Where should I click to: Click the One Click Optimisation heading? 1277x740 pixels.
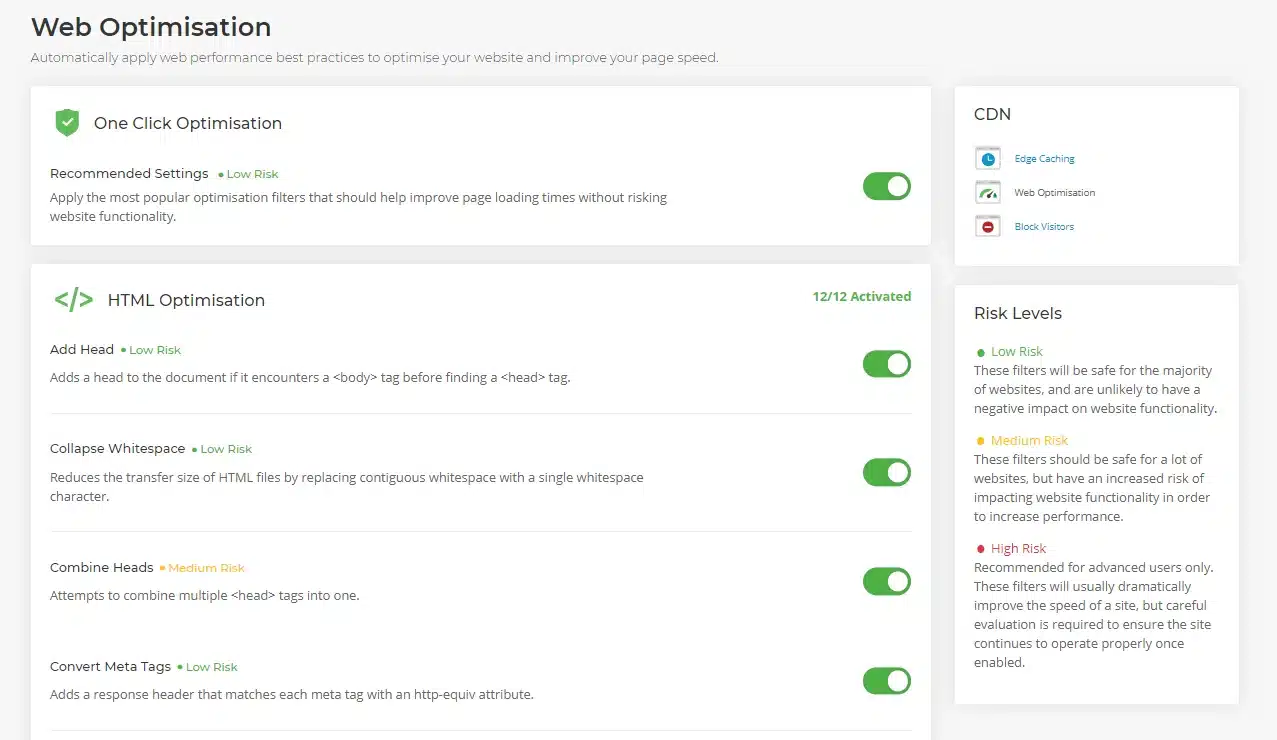(x=188, y=124)
